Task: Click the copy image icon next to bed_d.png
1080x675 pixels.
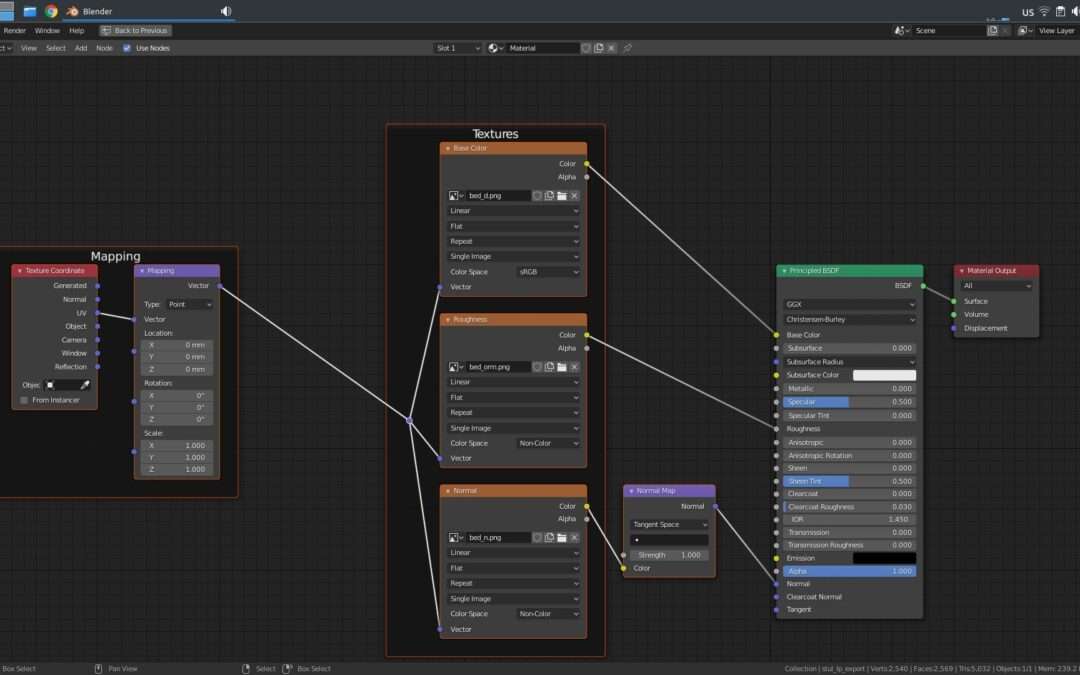Action: coord(550,195)
